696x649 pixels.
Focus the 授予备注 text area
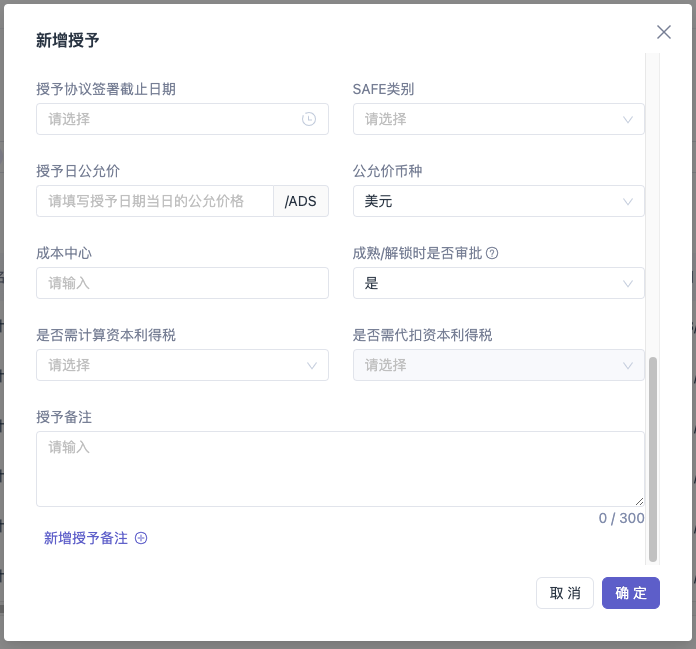(x=340, y=469)
